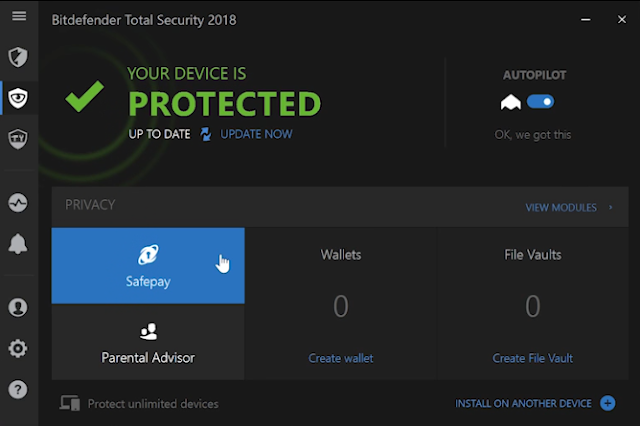Select the Privacy eye-shield sidebar icon
Viewport: 640px width, 426px height.
[x=18, y=98]
